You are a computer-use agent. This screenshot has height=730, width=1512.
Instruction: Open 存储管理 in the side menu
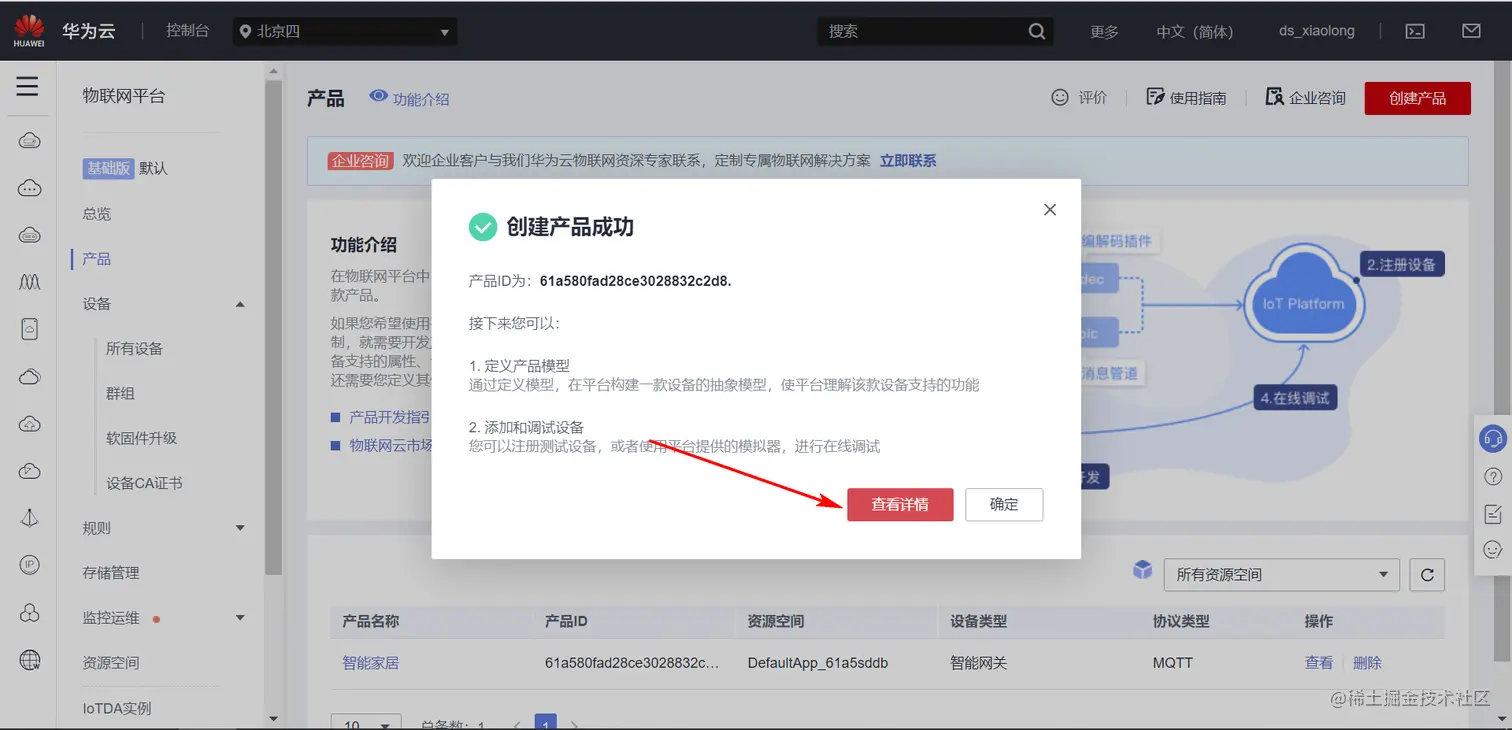(x=111, y=573)
